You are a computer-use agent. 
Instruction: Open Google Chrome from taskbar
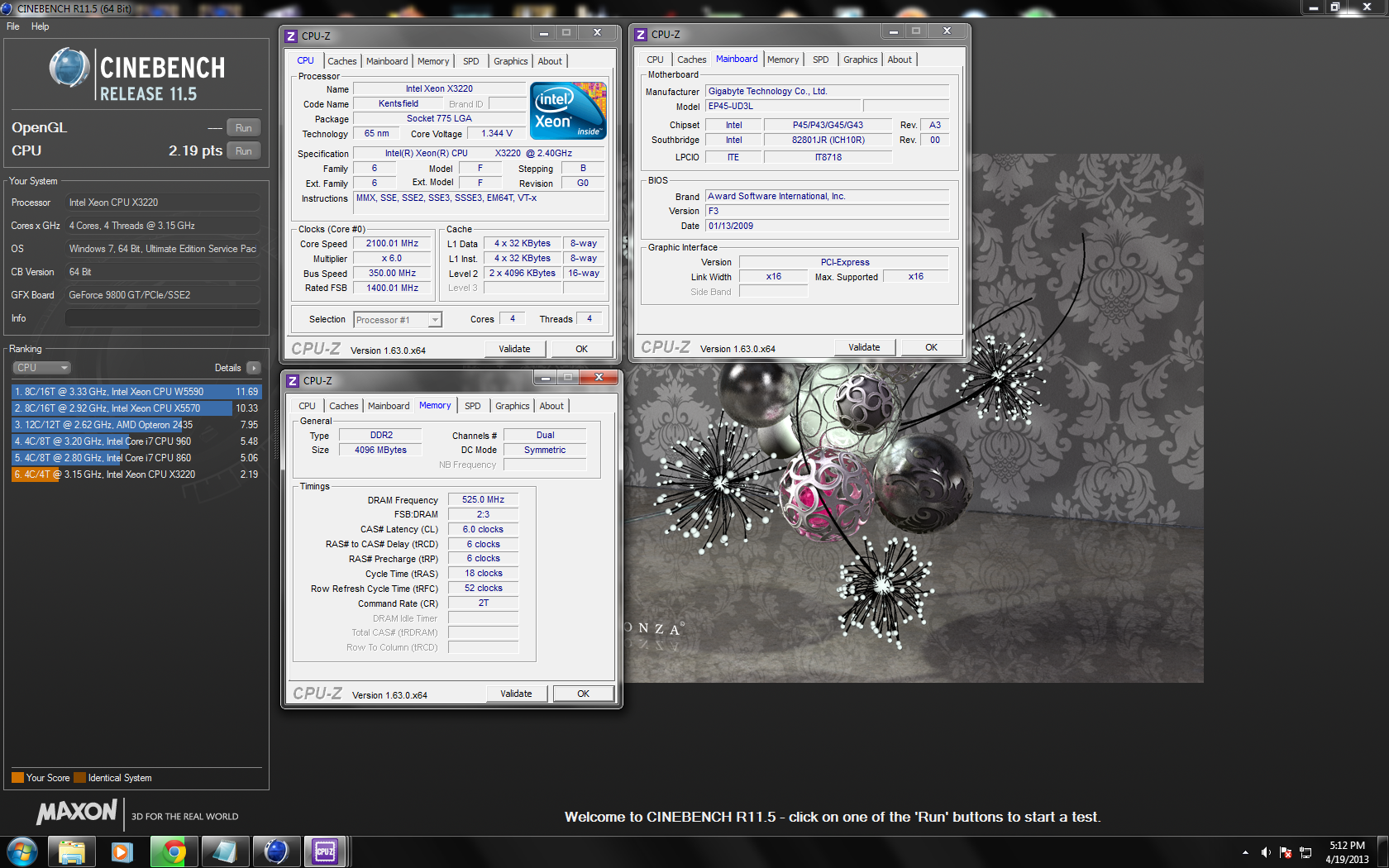pyautogui.click(x=173, y=851)
